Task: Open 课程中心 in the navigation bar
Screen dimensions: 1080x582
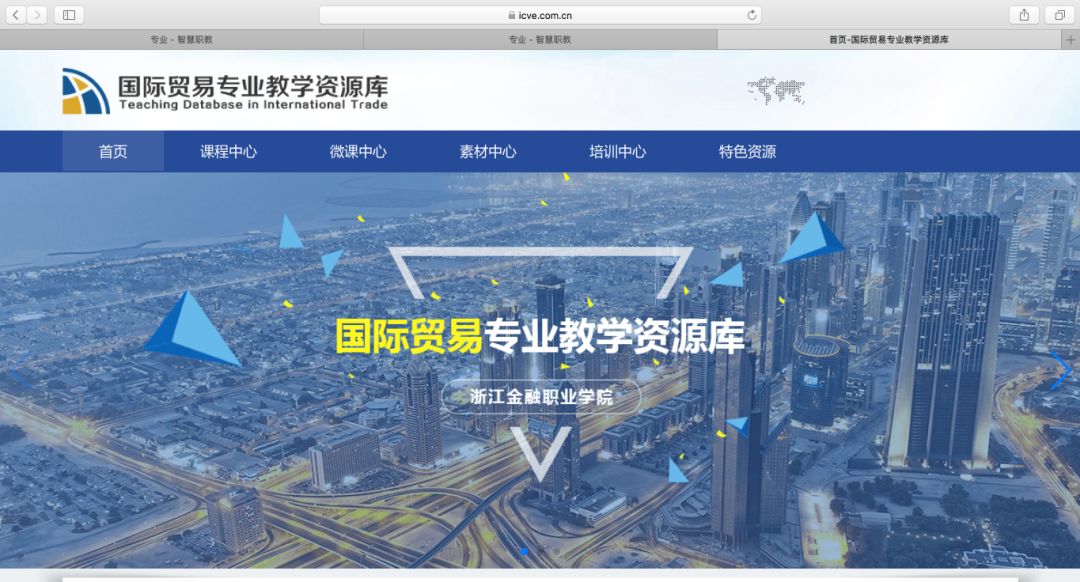Action: [x=229, y=152]
